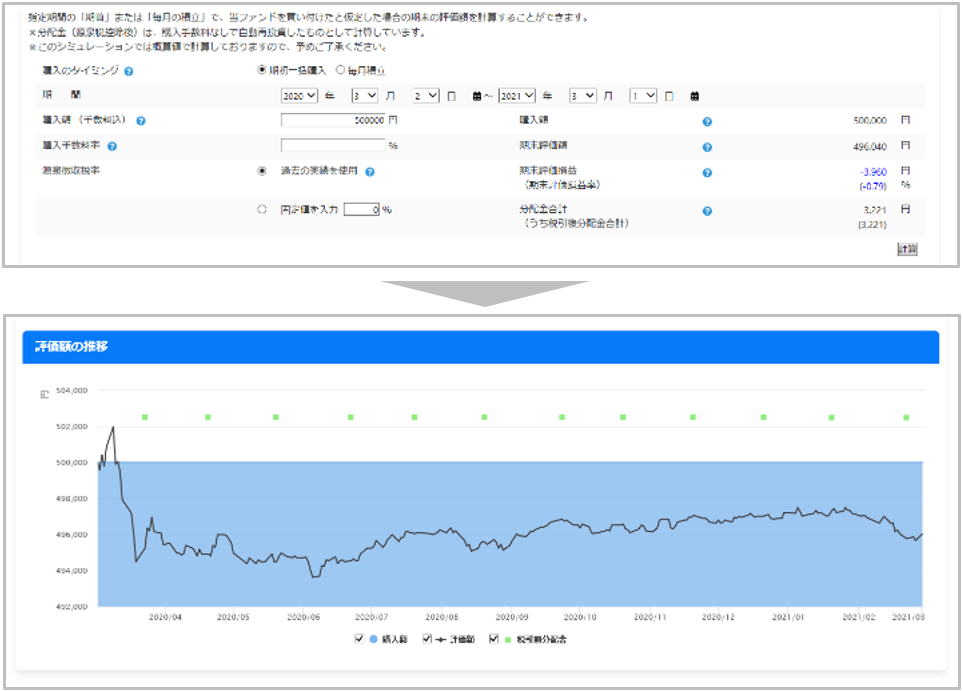Viewport: 963px width, 691px height.
Task: Click the 評価額の推移 chart header
Action: click(x=480, y=347)
